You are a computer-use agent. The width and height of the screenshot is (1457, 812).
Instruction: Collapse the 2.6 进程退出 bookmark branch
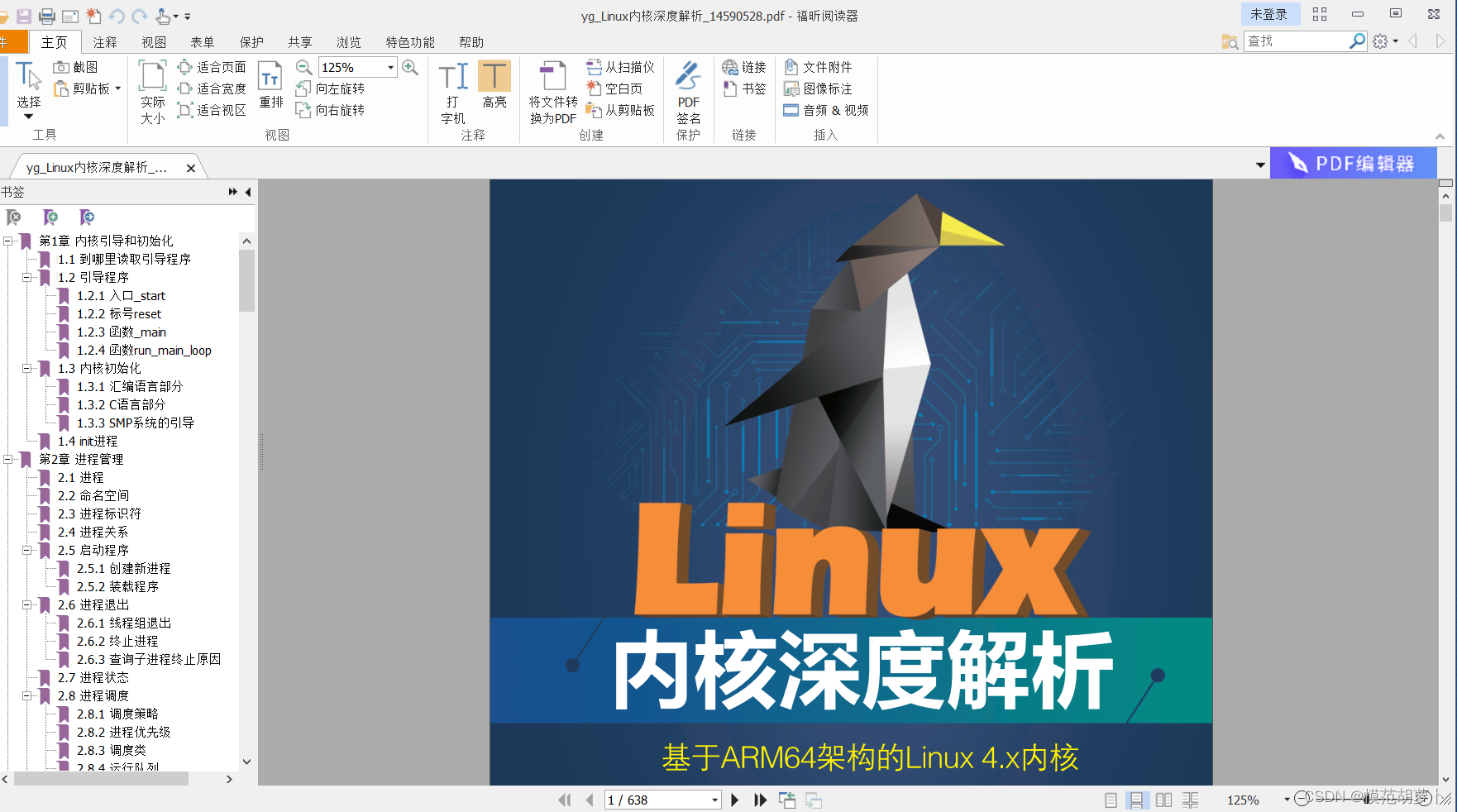pos(26,604)
